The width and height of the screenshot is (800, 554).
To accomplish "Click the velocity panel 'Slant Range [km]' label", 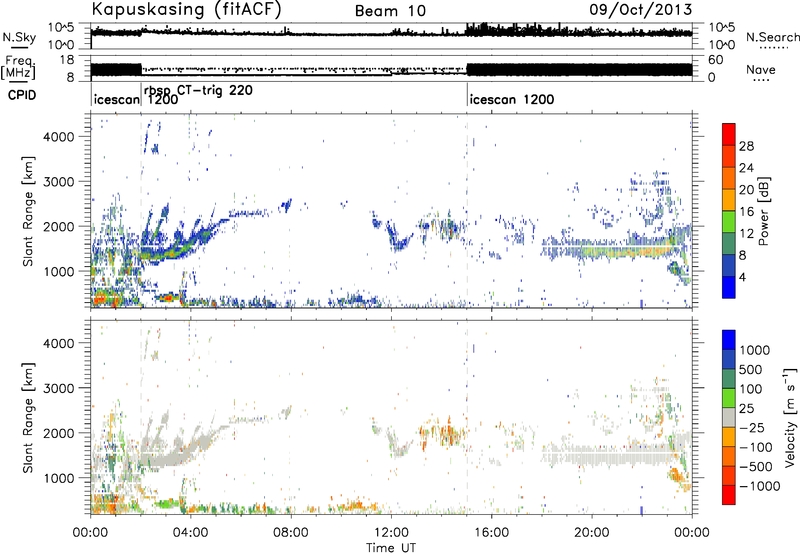I will (x=28, y=417).
